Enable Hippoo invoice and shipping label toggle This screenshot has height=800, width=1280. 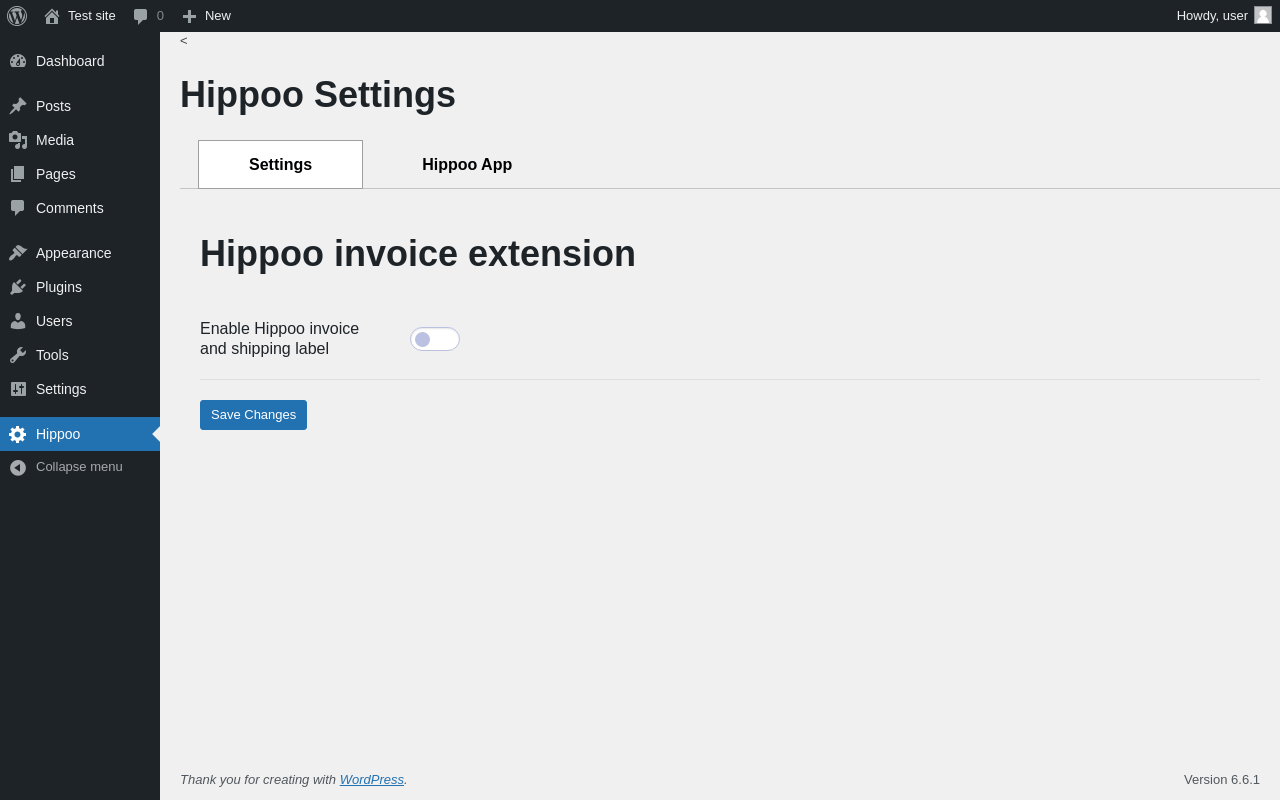click(435, 339)
